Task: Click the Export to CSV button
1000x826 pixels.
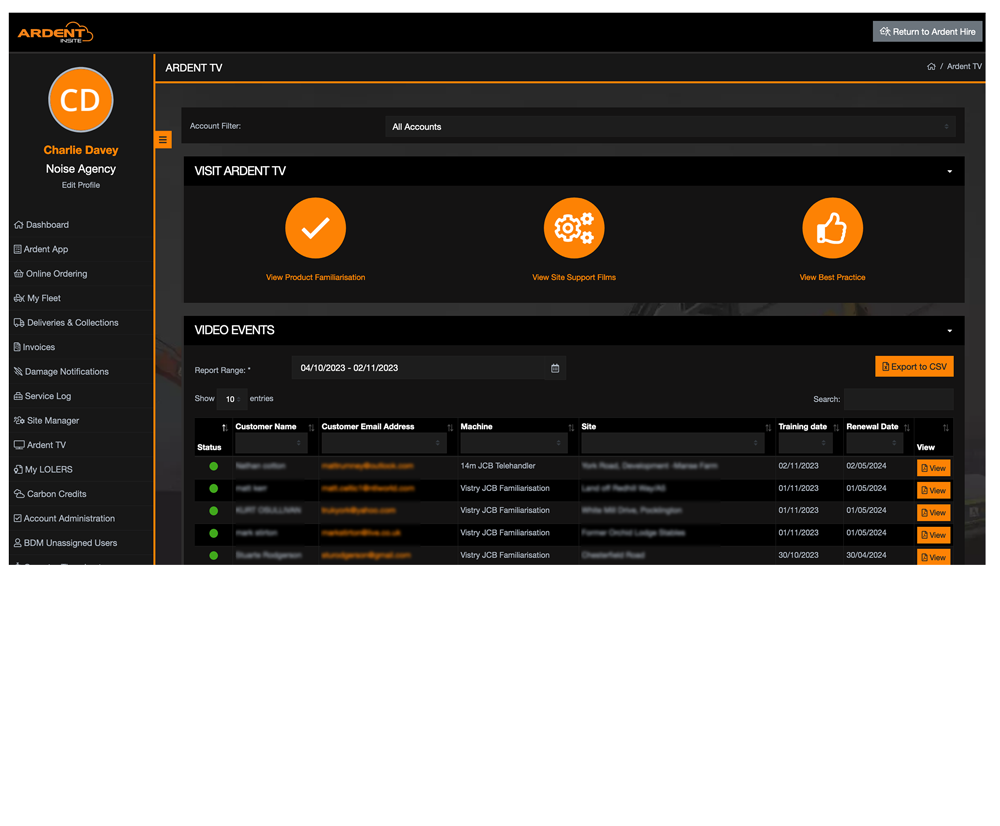Action: point(915,367)
